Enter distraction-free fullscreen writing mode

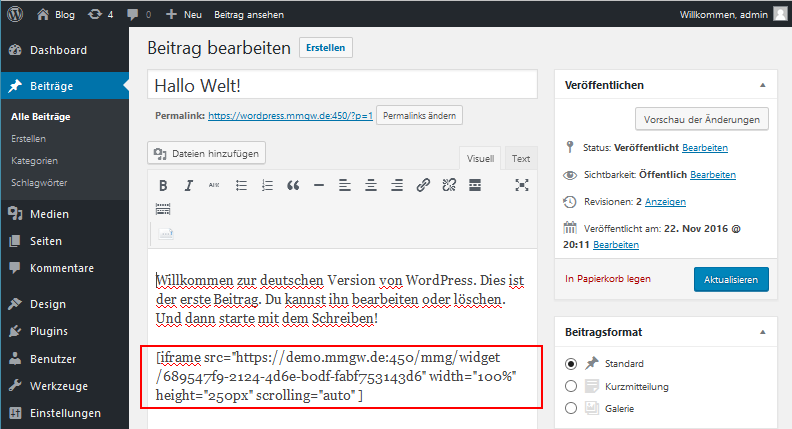click(521, 185)
